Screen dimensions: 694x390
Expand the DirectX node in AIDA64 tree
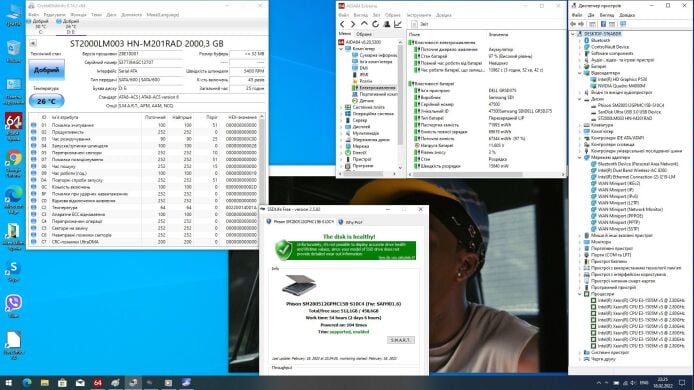click(341, 152)
